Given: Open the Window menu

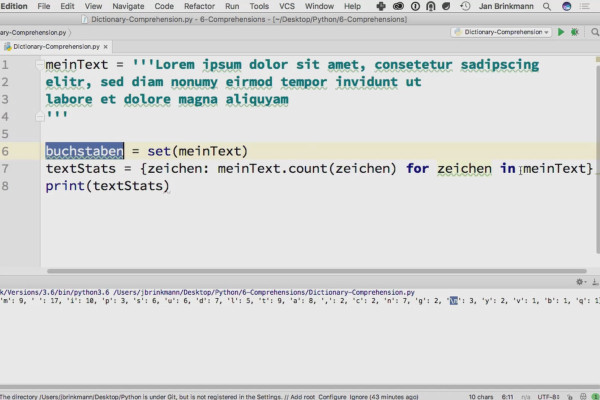Looking at the screenshot, I should tap(319, 6).
